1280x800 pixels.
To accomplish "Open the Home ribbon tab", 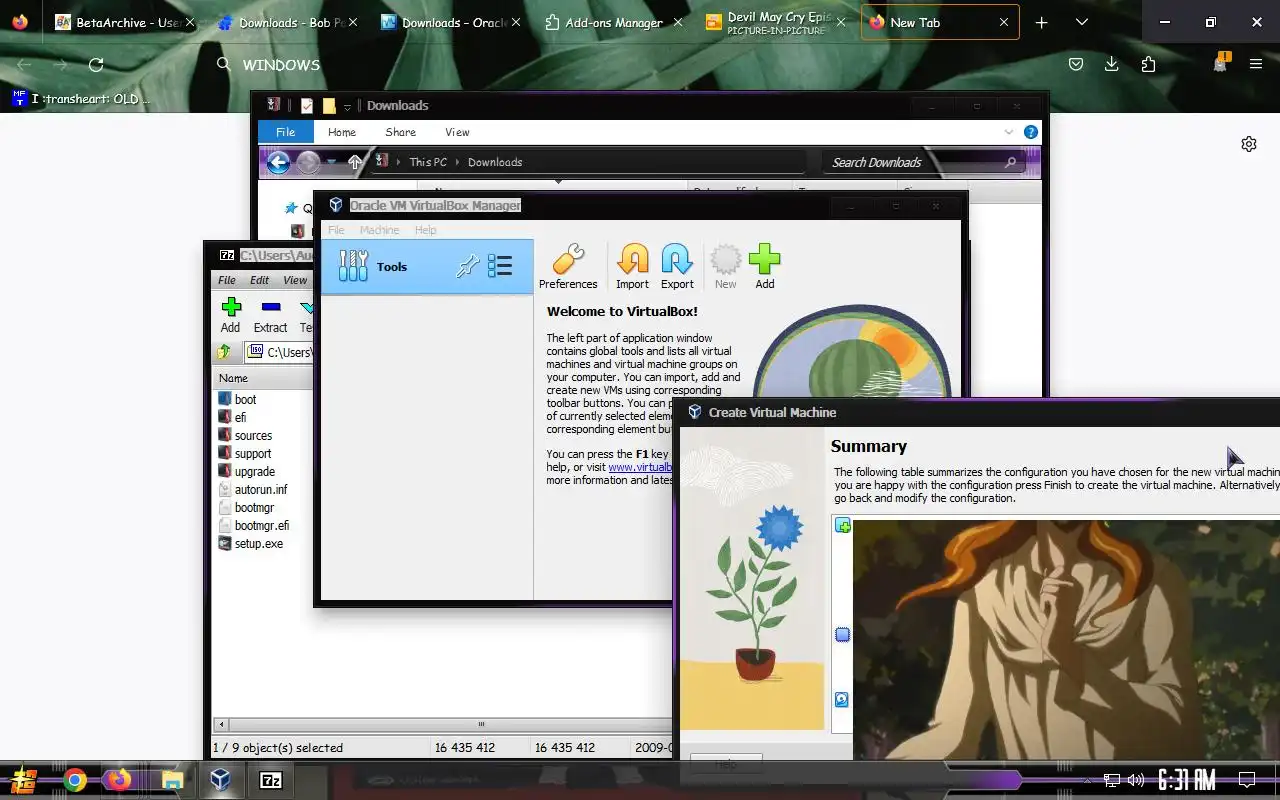I will [342, 132].
